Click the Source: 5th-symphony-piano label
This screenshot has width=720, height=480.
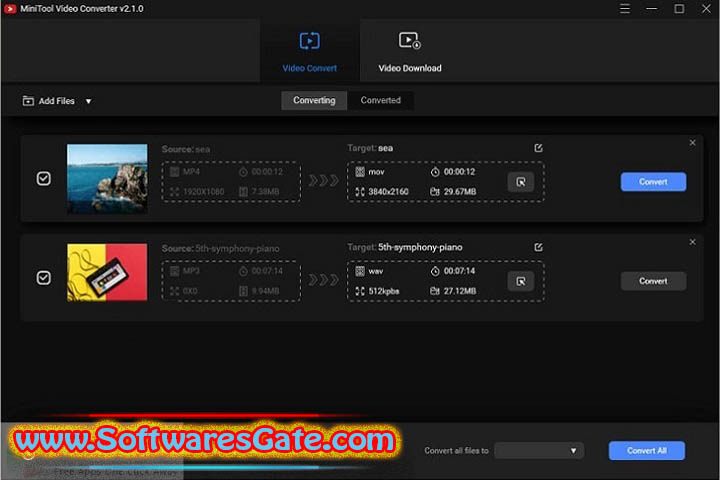point(220,248)
